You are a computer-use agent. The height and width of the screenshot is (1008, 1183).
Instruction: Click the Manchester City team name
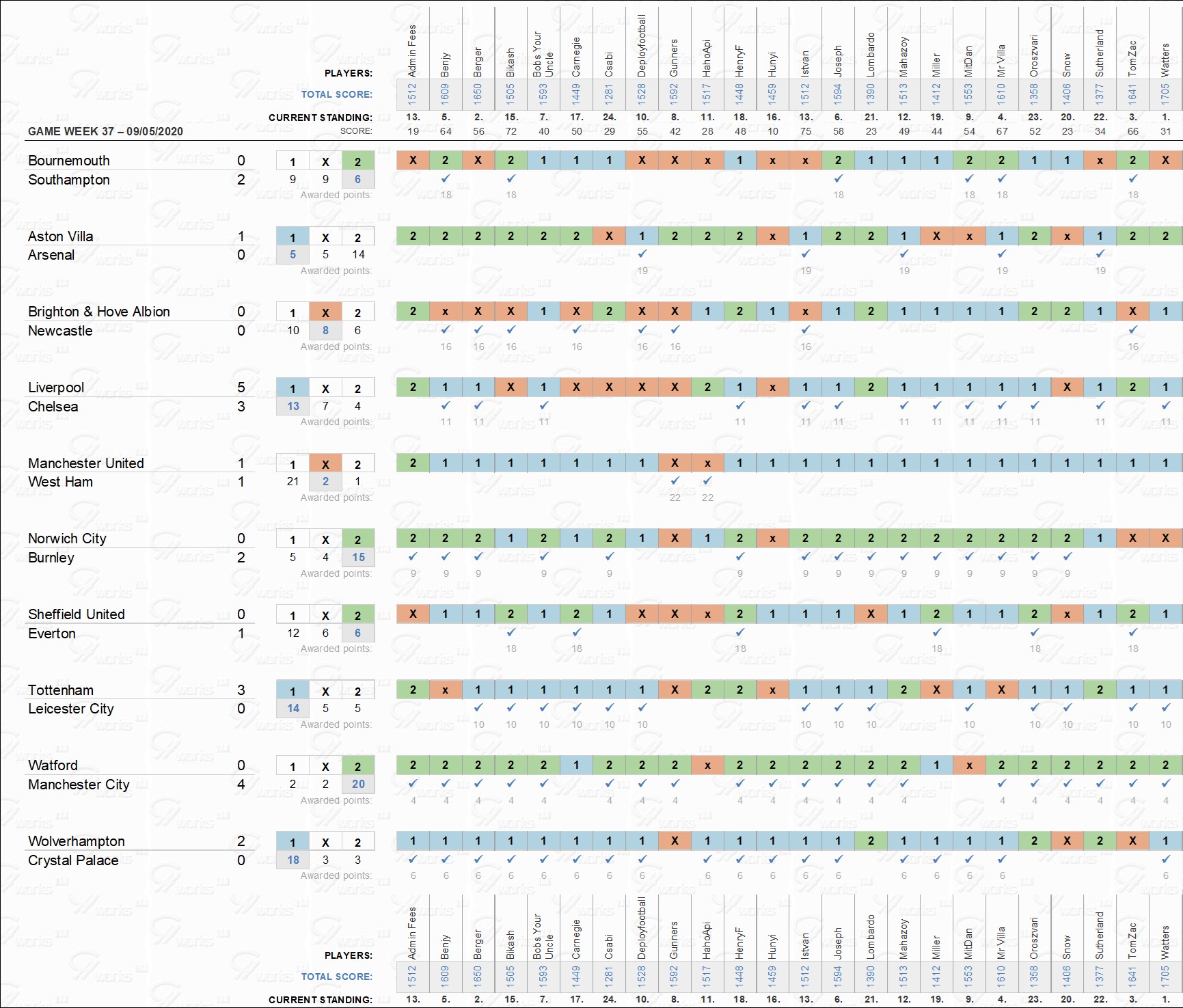[79, 785]
